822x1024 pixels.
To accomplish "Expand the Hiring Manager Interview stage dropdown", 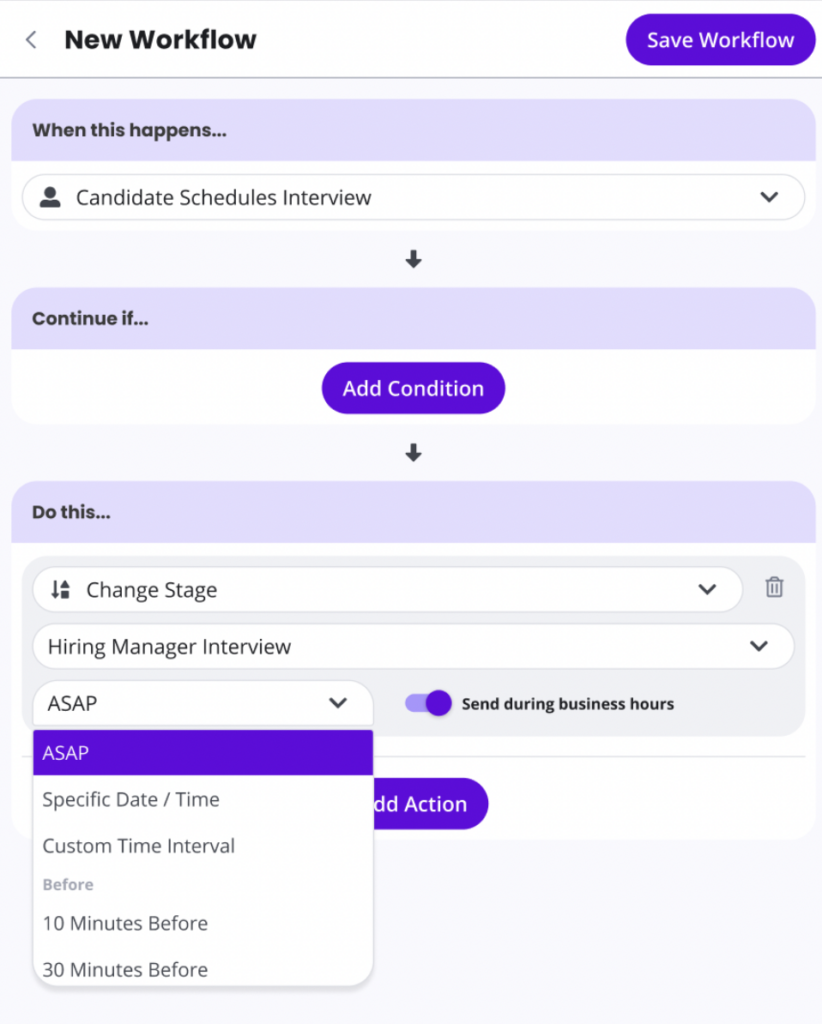I will tap(413, 647).
